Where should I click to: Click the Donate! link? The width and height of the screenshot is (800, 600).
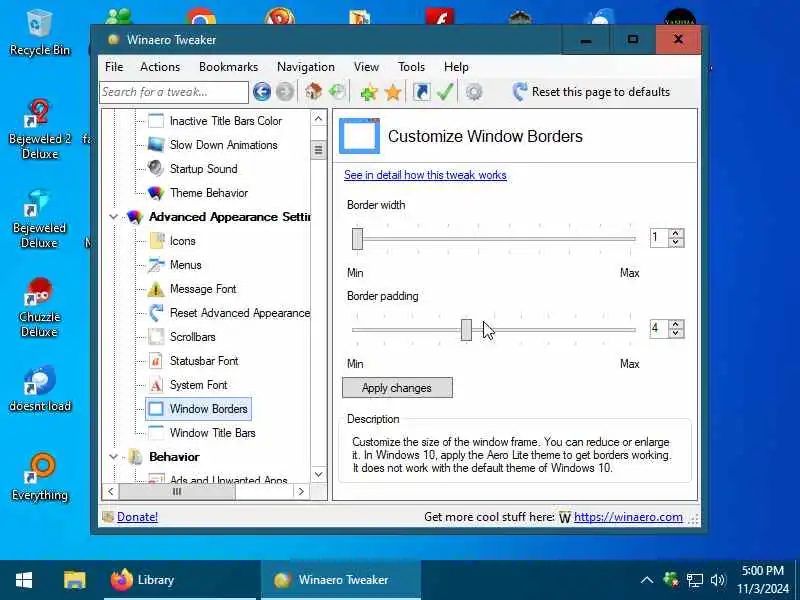[x=137, y=517]
